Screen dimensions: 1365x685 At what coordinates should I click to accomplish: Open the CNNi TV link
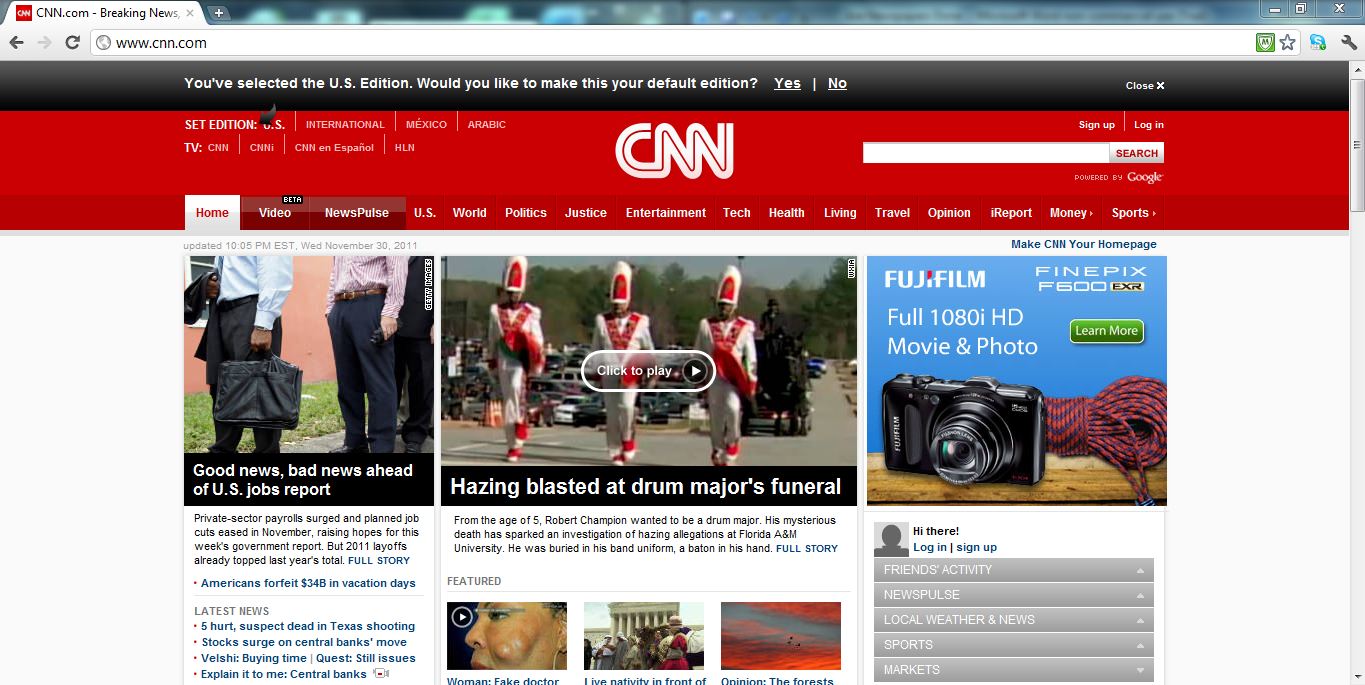point(262,147)
